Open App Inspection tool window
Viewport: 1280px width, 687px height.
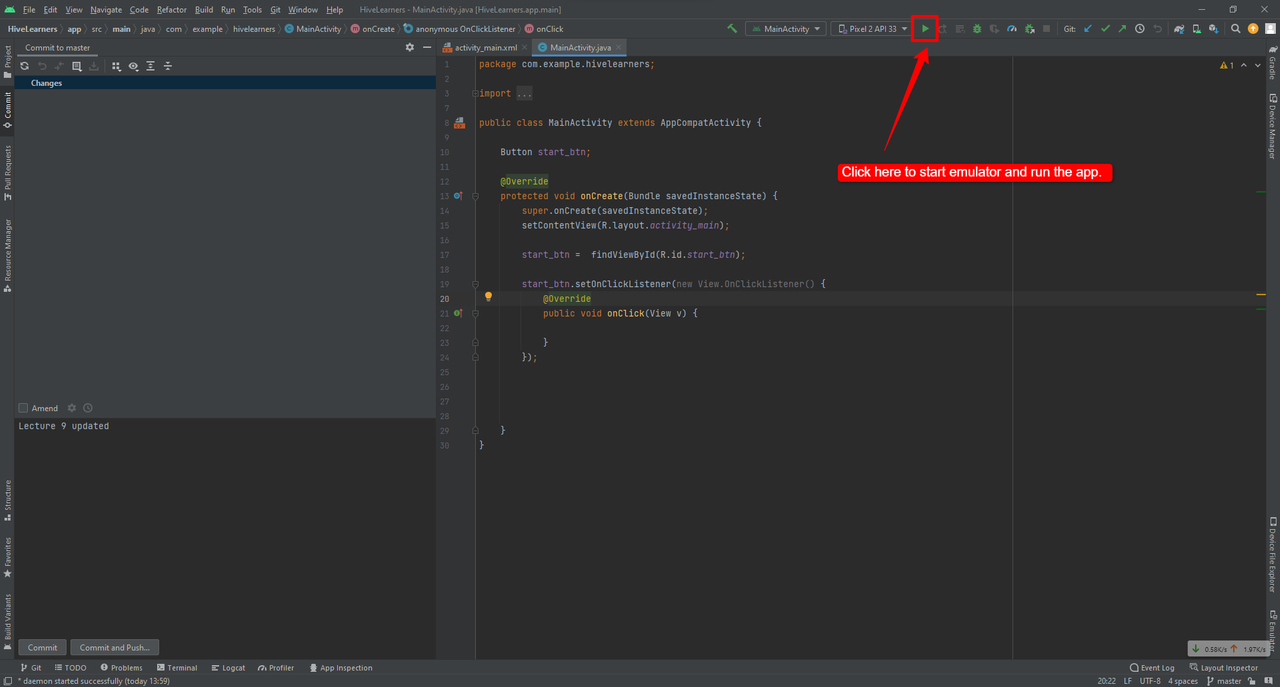click(x=340, y=668)
